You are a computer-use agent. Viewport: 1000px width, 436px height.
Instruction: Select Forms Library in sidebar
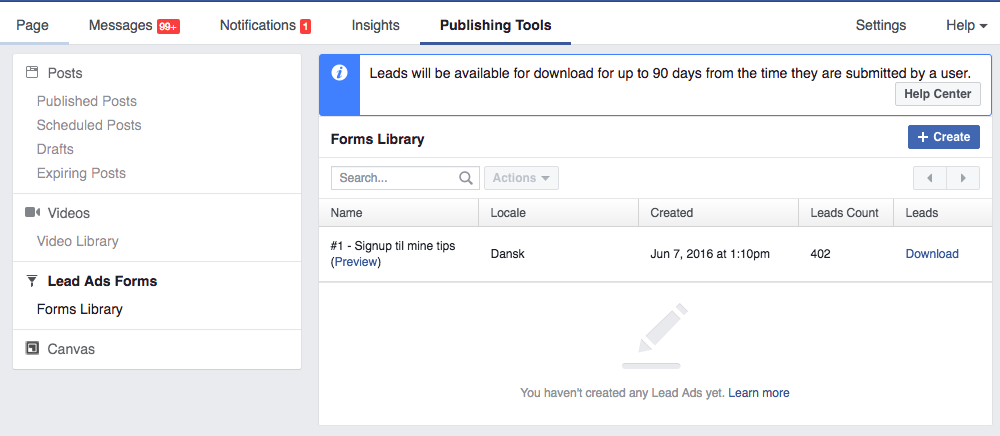tap(80, 309)
